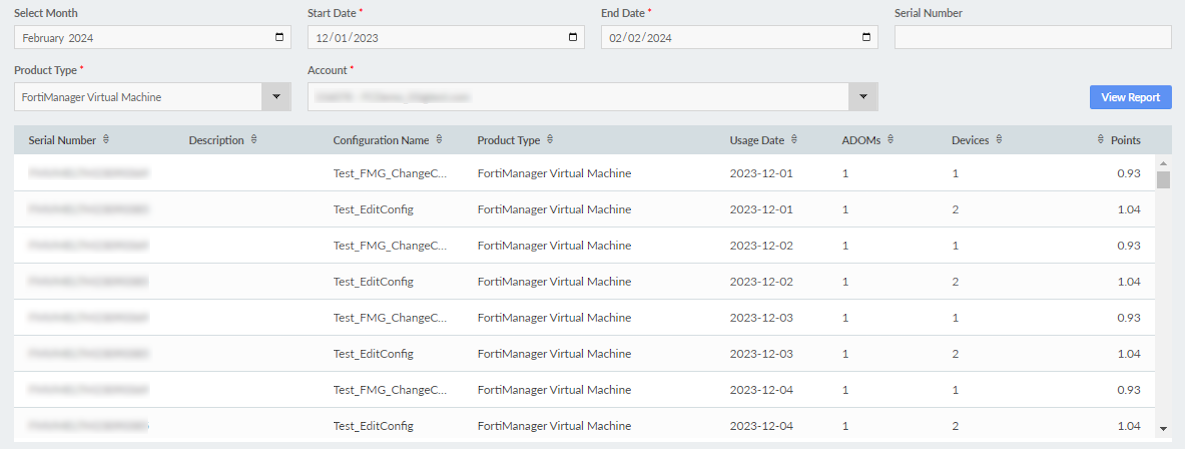Expand the Account dropdown arrow
The width and height of the screenshot is (1185, 449).
click(862, 97)
